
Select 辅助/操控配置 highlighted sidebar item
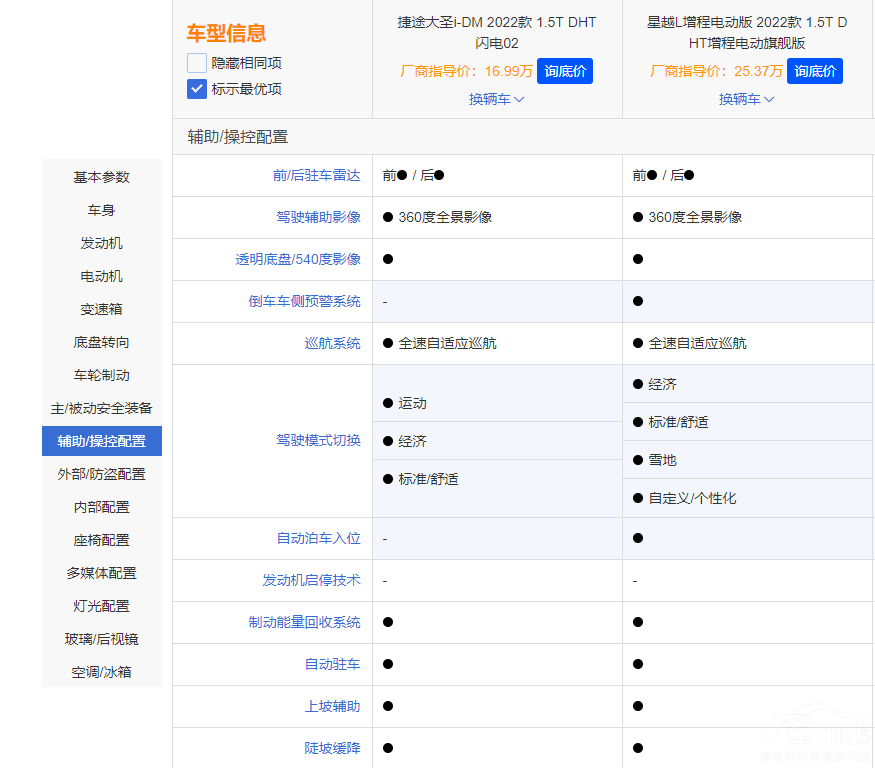[x=101, y=441]
